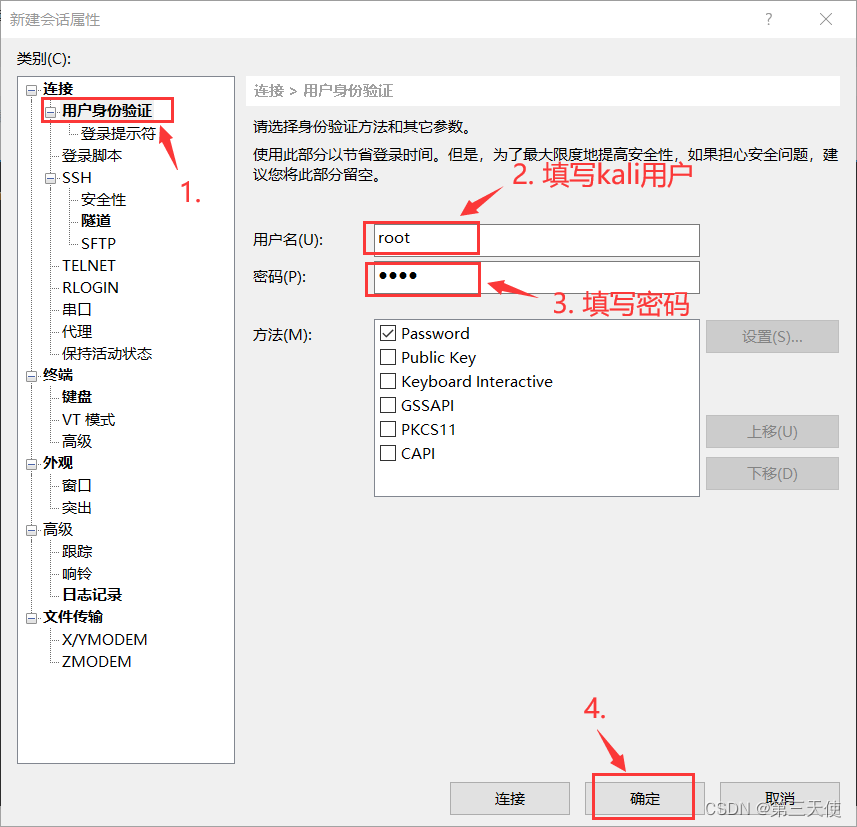Collapse the 外观 branch
The image size is (857, 827).
tap(31, 463)
